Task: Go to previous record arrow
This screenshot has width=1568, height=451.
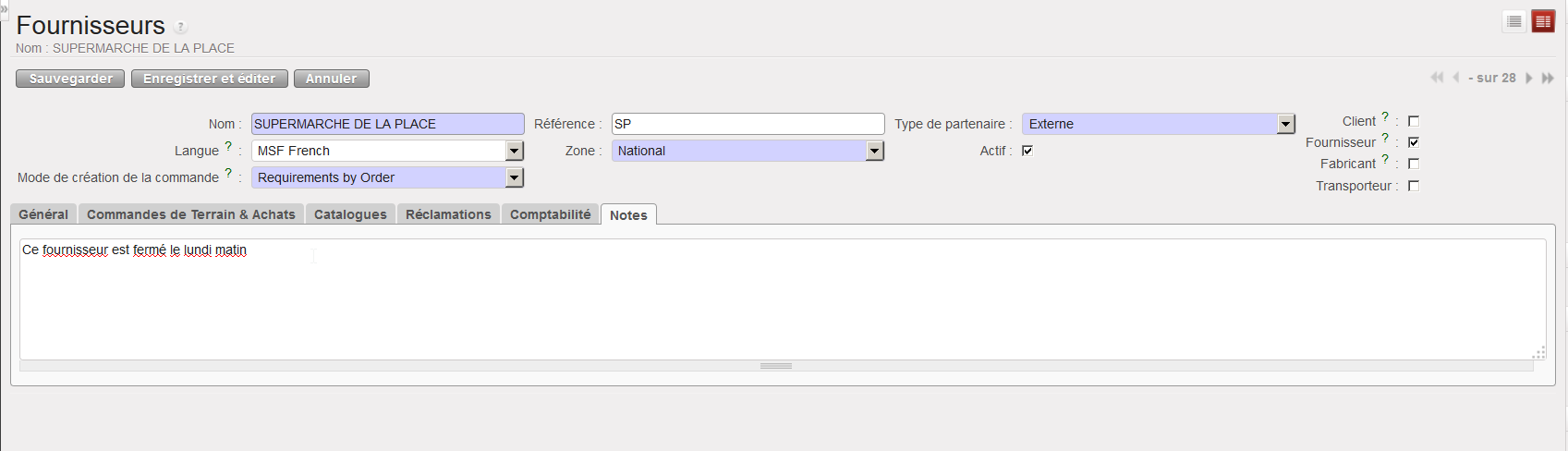Action: [x=1456, y=78]
